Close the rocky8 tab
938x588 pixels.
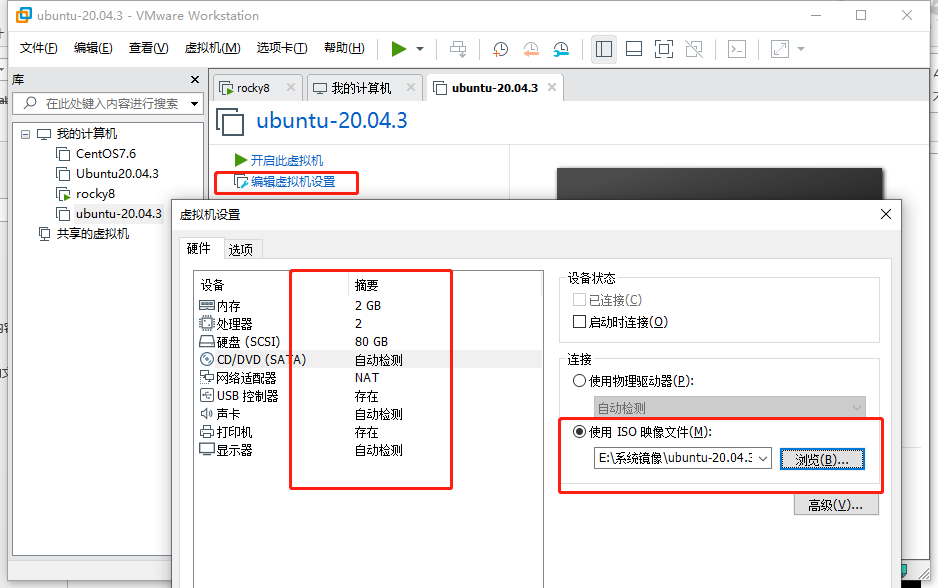291,87
